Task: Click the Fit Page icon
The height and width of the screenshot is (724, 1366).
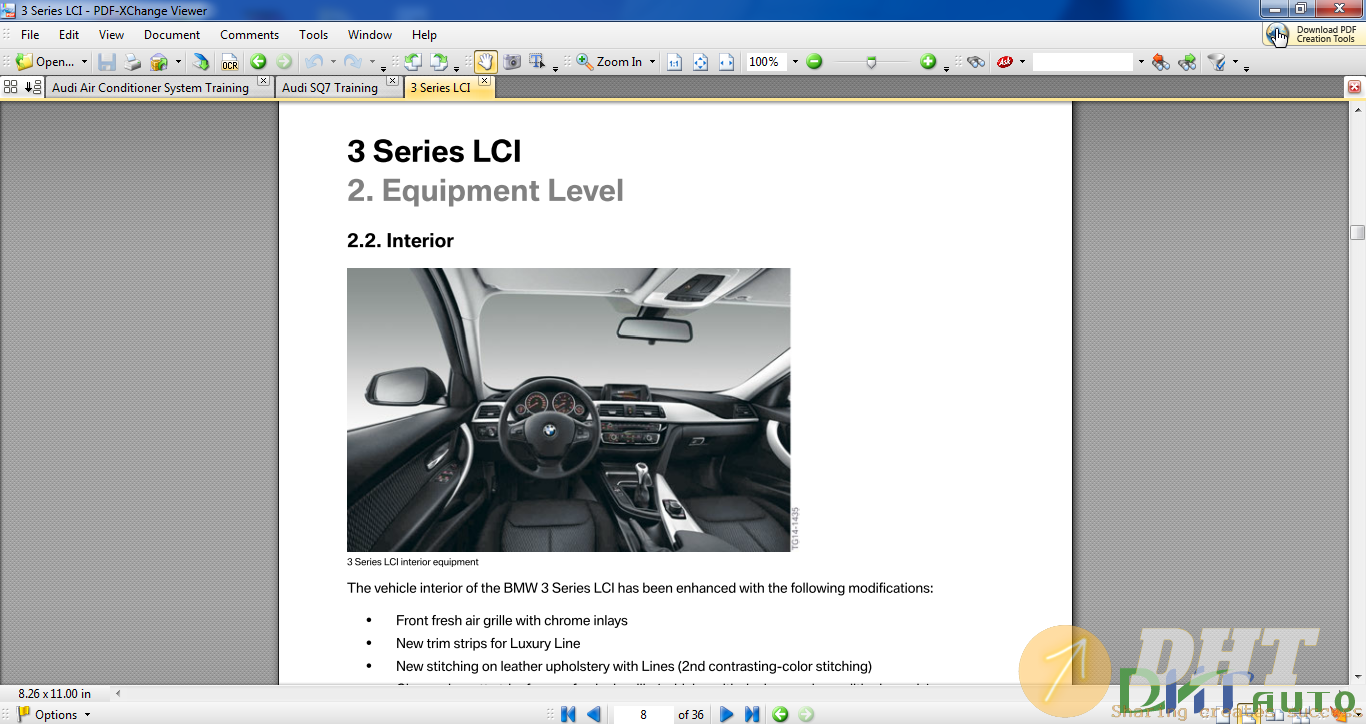Action: pyautogui.click(x=700, y=62)
